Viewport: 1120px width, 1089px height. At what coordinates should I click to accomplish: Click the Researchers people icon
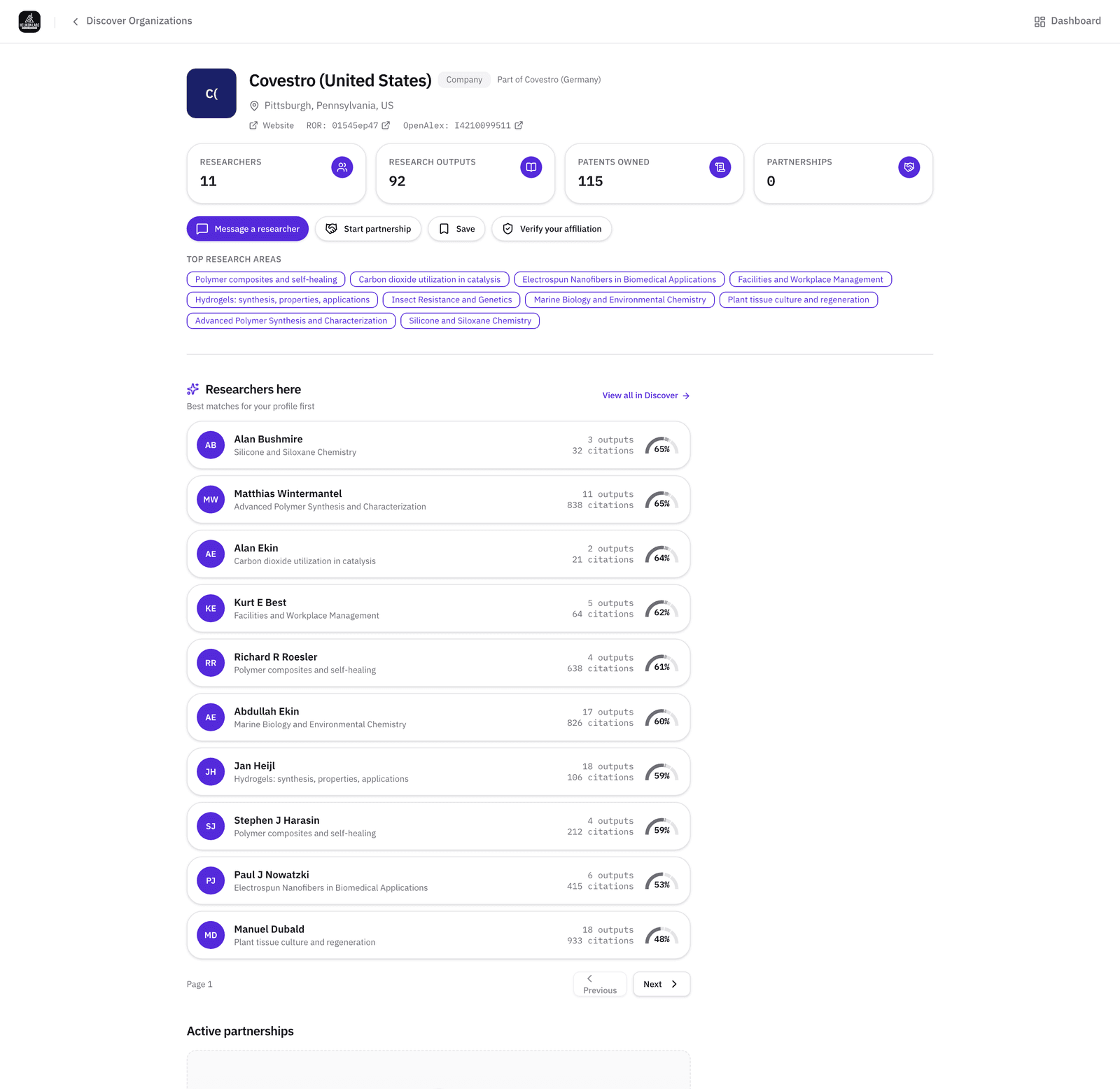pos(342,167)
